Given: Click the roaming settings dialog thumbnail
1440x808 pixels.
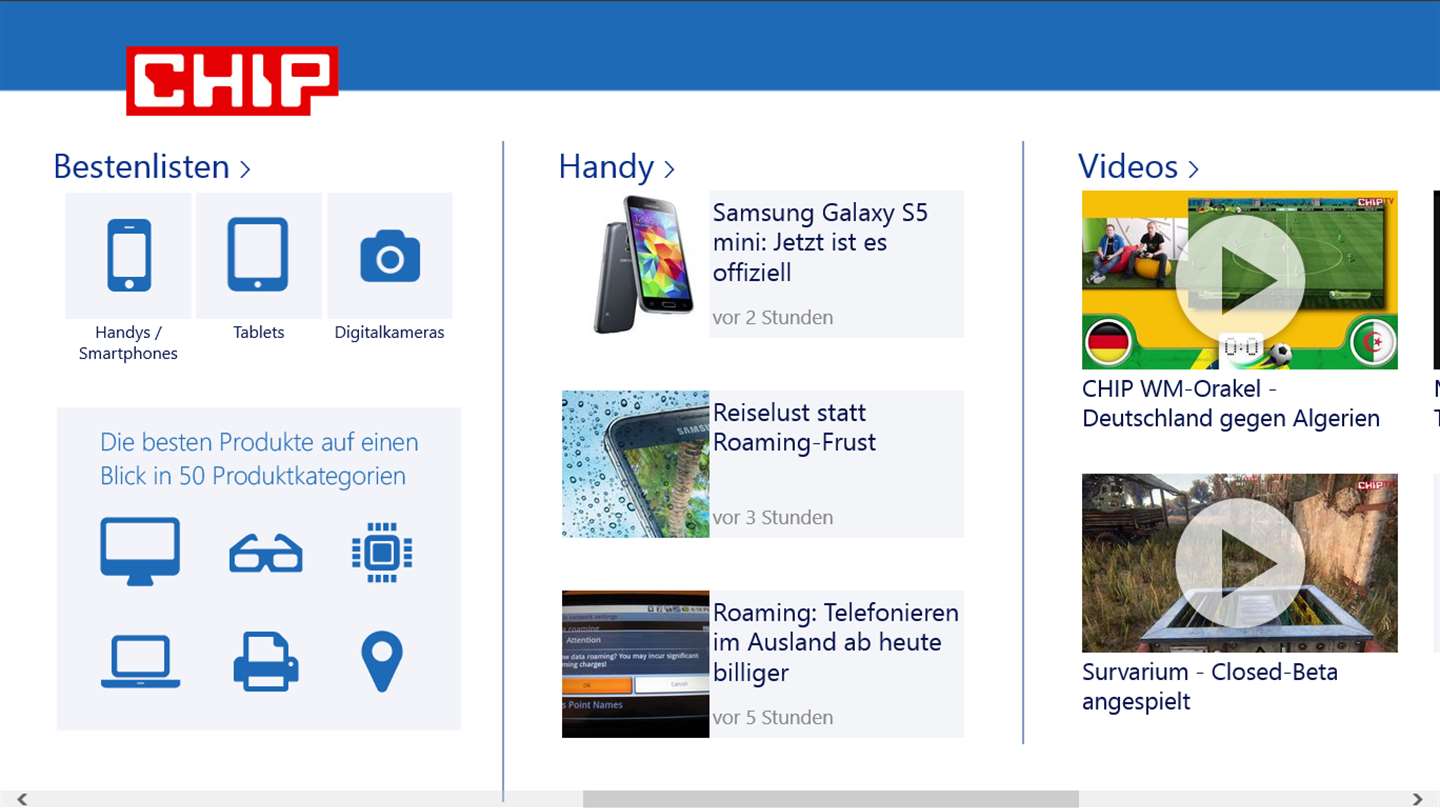Looking at the screenshot, I should point(636,664).
